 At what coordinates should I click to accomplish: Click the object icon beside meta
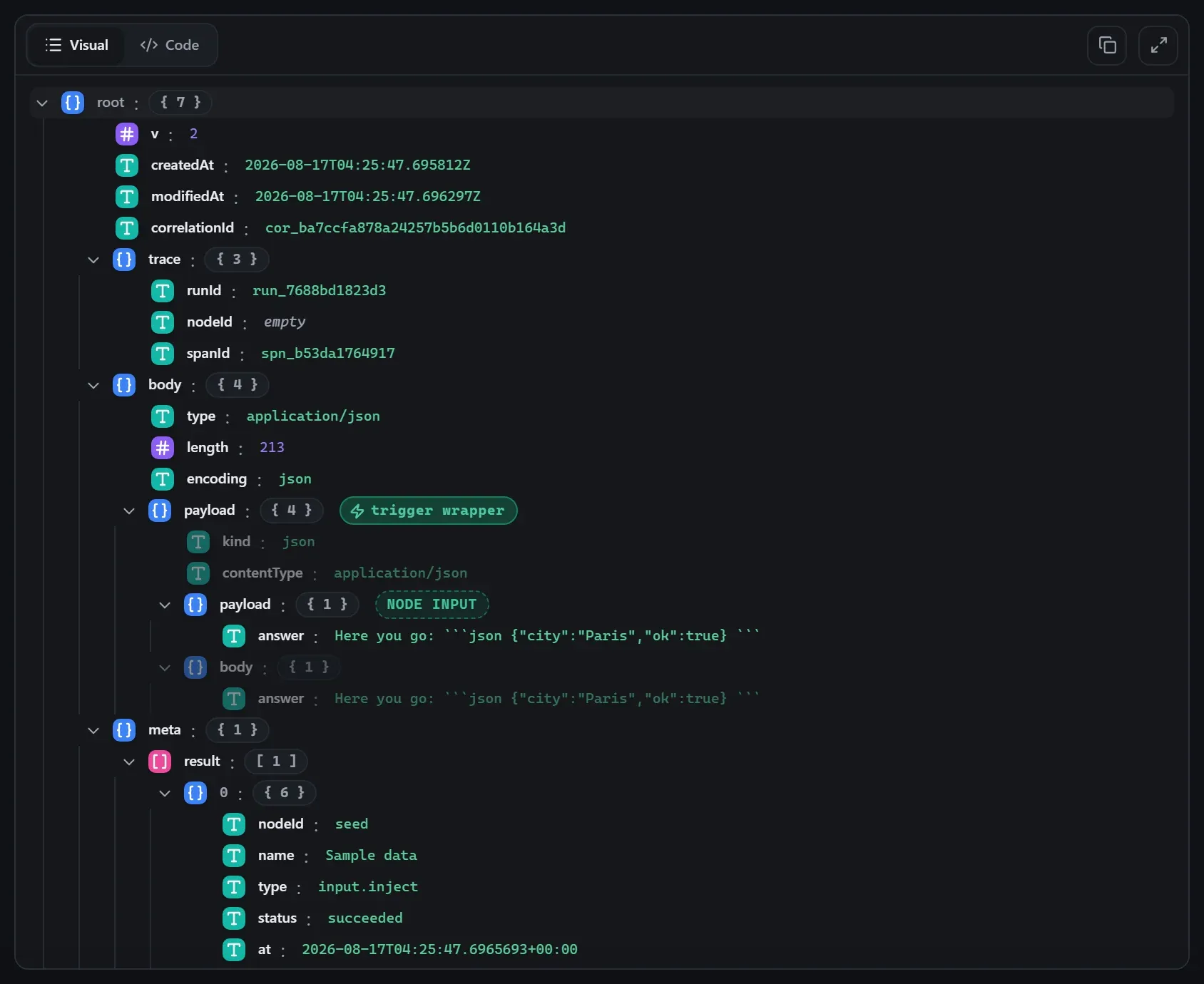tap(124, 730)
